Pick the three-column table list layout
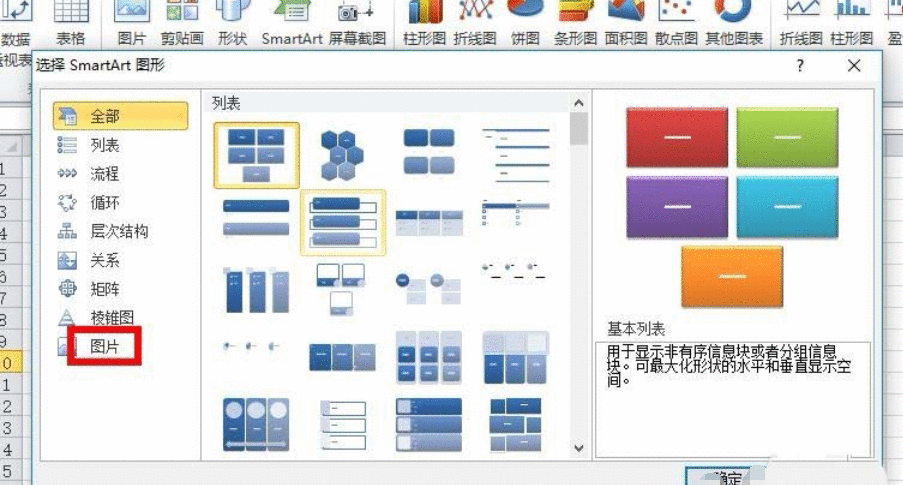Screen dimensions: 903x485 point(429,222)
